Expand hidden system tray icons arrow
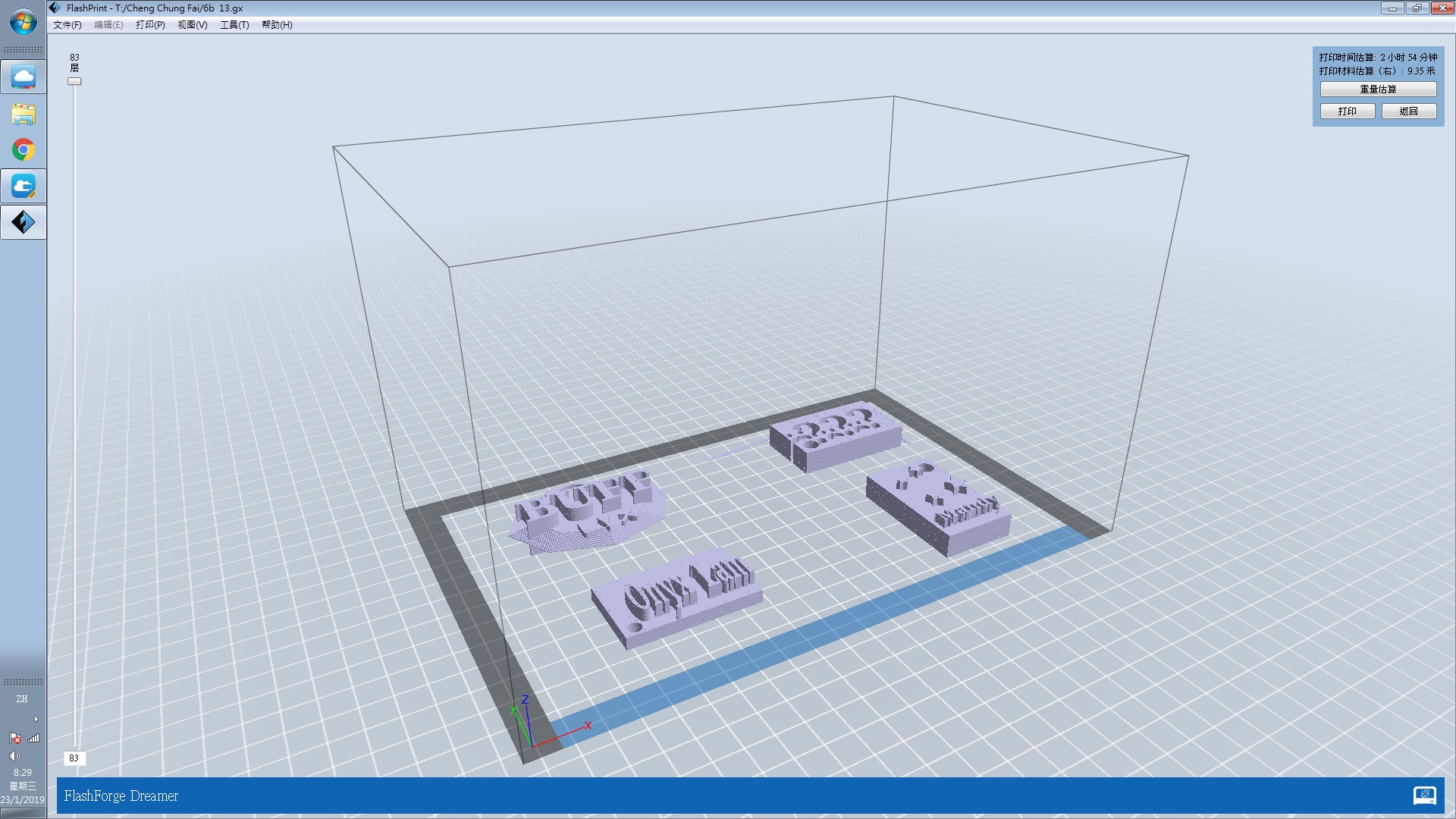Screen dimensions: 1456x819 36,719
